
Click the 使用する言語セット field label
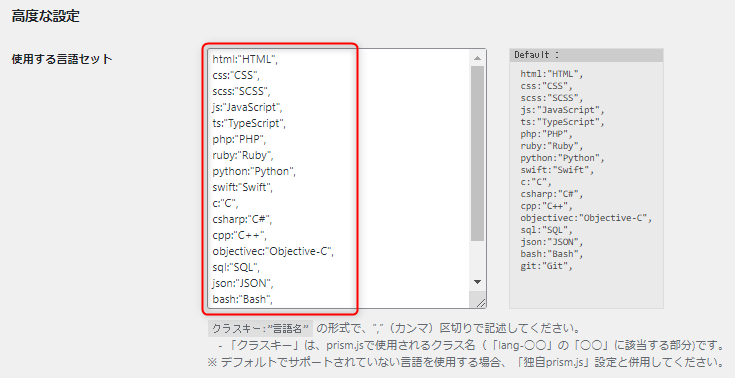coord(62,59)
